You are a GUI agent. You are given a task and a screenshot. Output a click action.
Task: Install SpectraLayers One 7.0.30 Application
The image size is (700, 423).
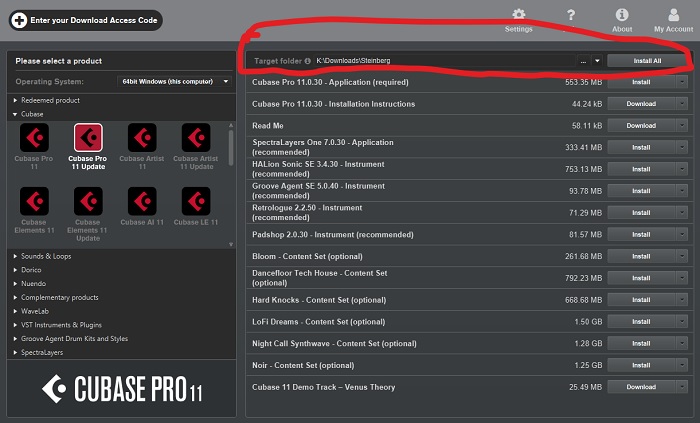(x=641, y=147)
